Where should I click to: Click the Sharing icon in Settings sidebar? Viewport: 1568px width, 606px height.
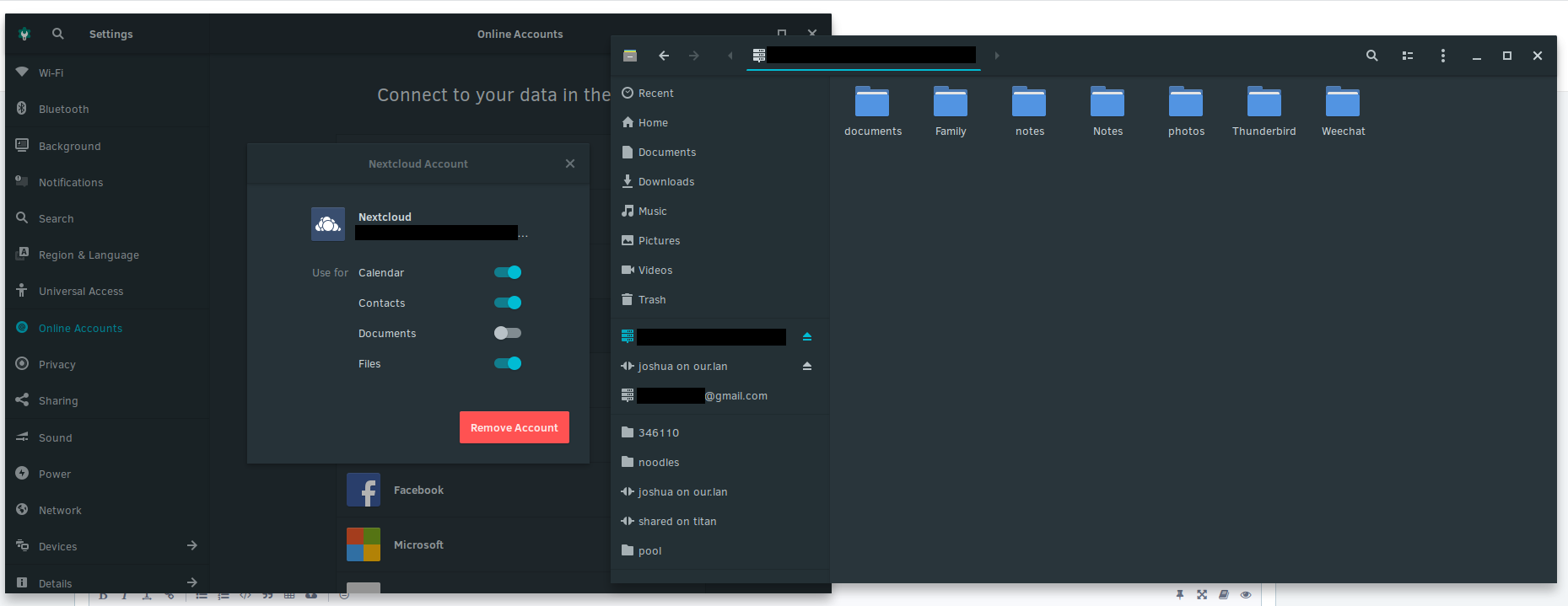click(22, 400)
